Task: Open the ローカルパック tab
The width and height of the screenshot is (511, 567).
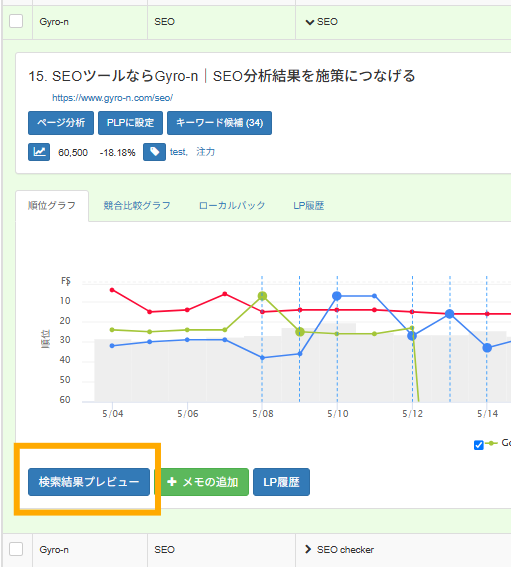Action: (232, 205)
